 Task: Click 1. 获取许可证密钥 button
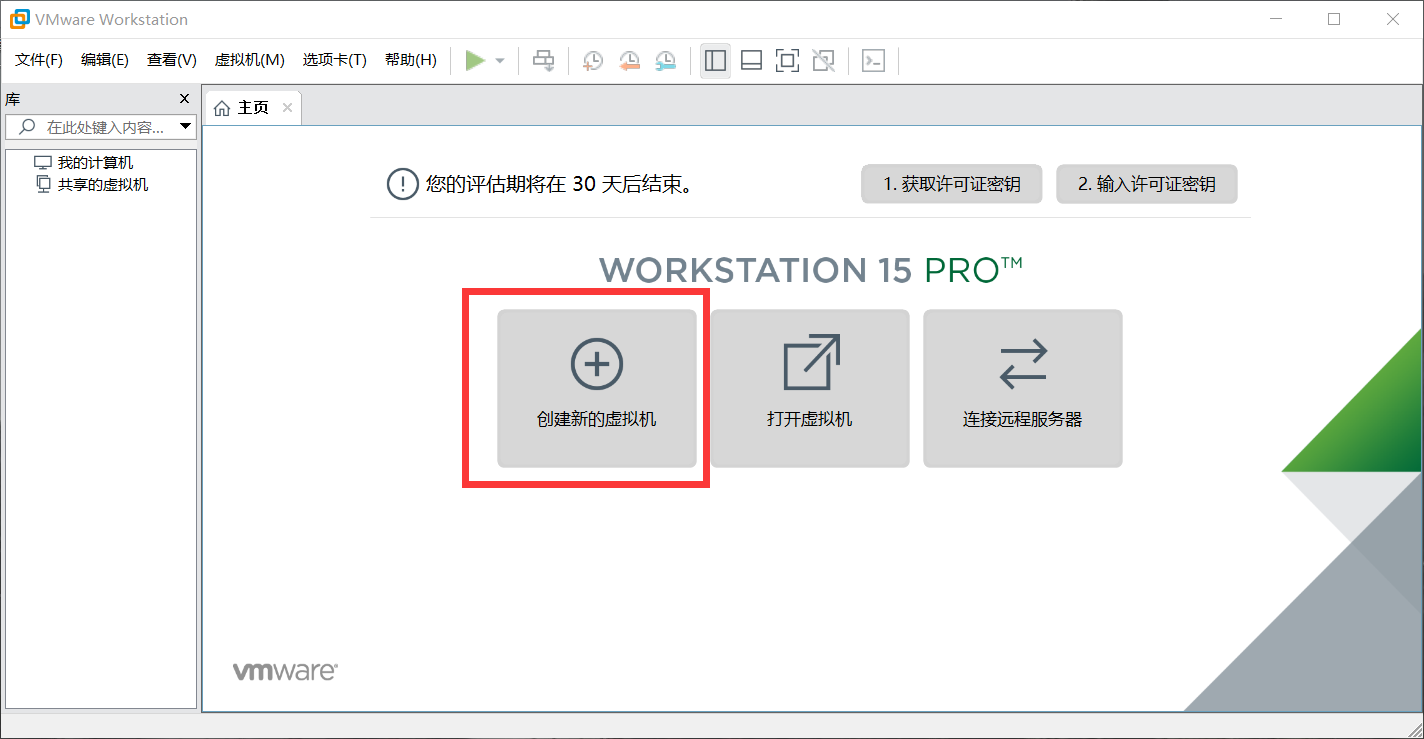[951, 184]
